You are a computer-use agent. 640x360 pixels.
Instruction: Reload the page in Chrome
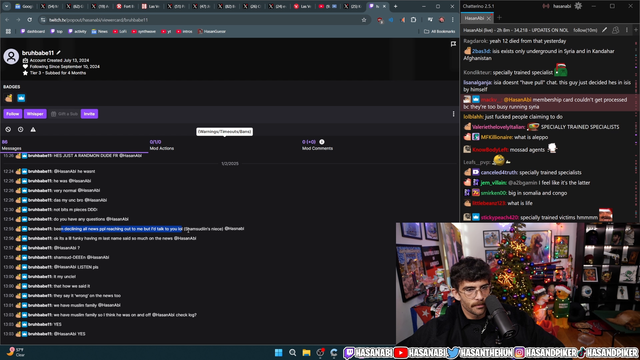click(29, 20)
